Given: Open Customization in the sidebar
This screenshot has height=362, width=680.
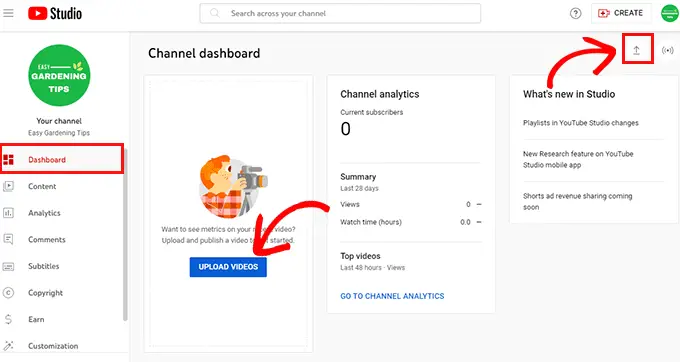Looking at the screenshot, I should [62, 346].
